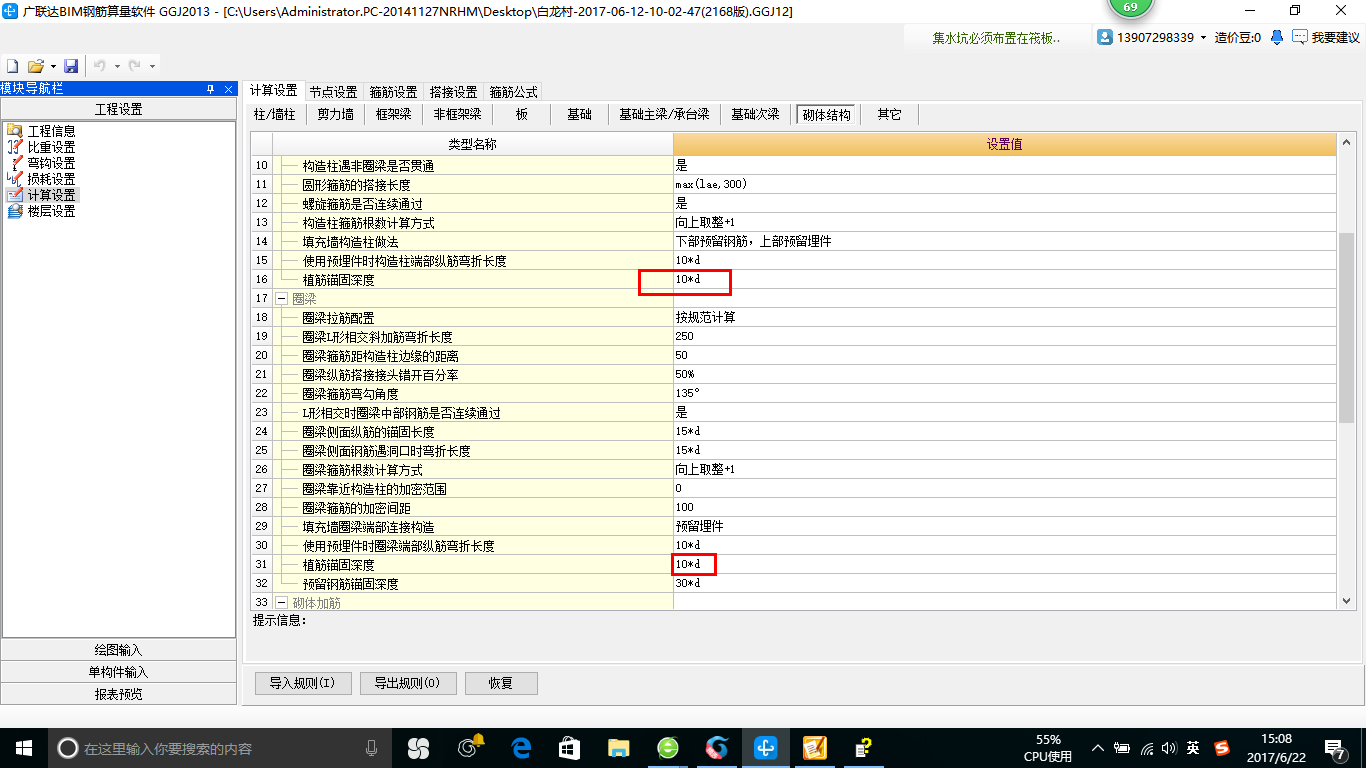The width and height of the screenshot is (1366, 768).
Task: Click the Redo arrow icon
Action: (x=134, y=66)
